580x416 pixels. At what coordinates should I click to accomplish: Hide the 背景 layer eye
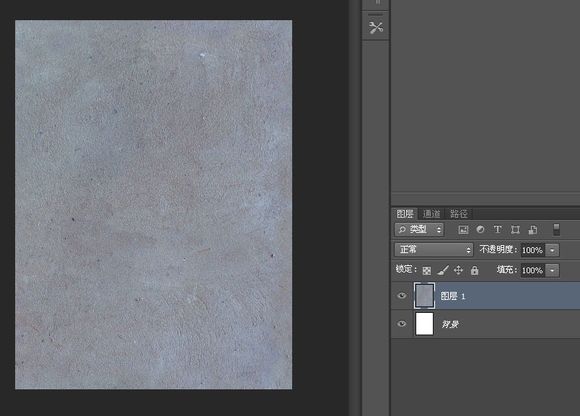tap(402, 324)
